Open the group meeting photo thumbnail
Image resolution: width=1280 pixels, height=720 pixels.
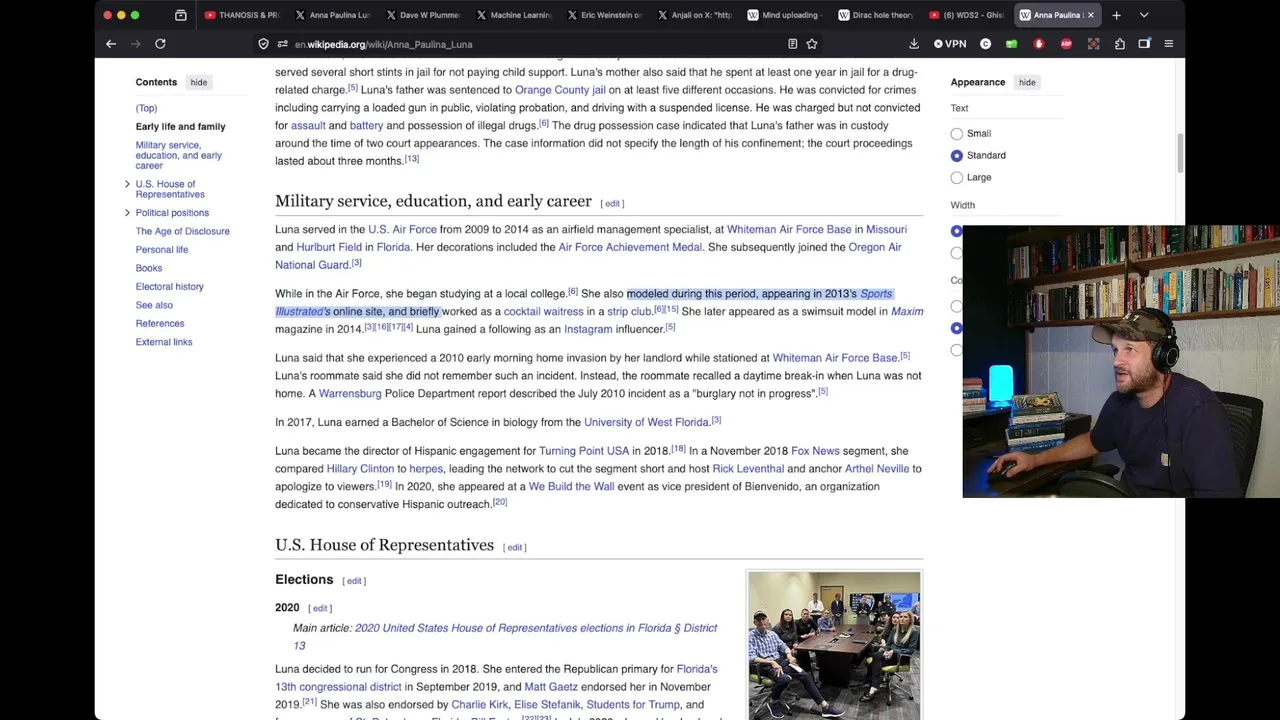(x=834, y=645)
